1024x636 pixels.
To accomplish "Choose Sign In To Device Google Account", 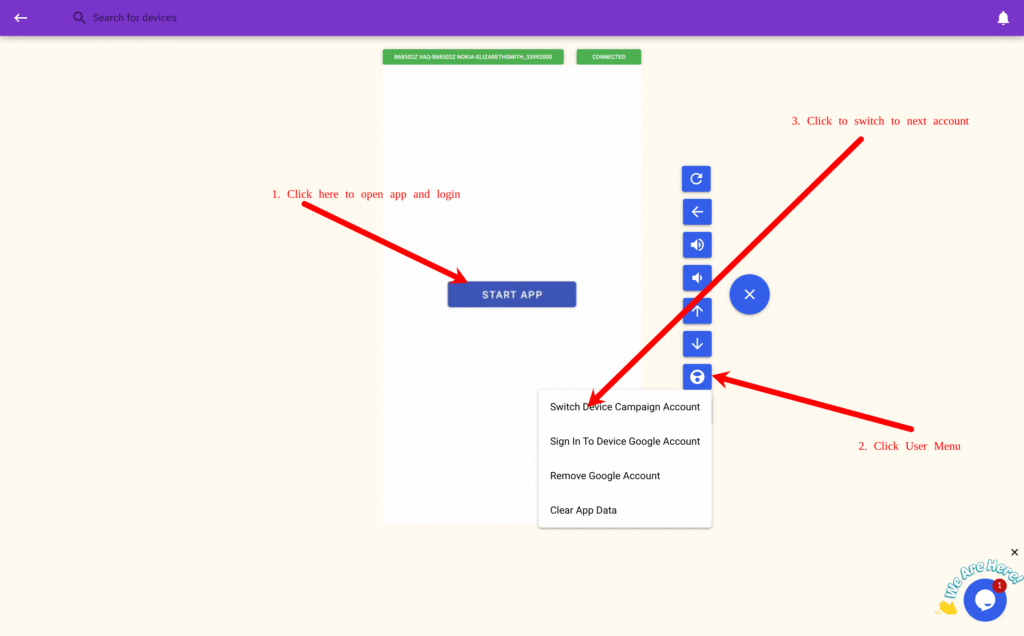I will click(624, 441).
